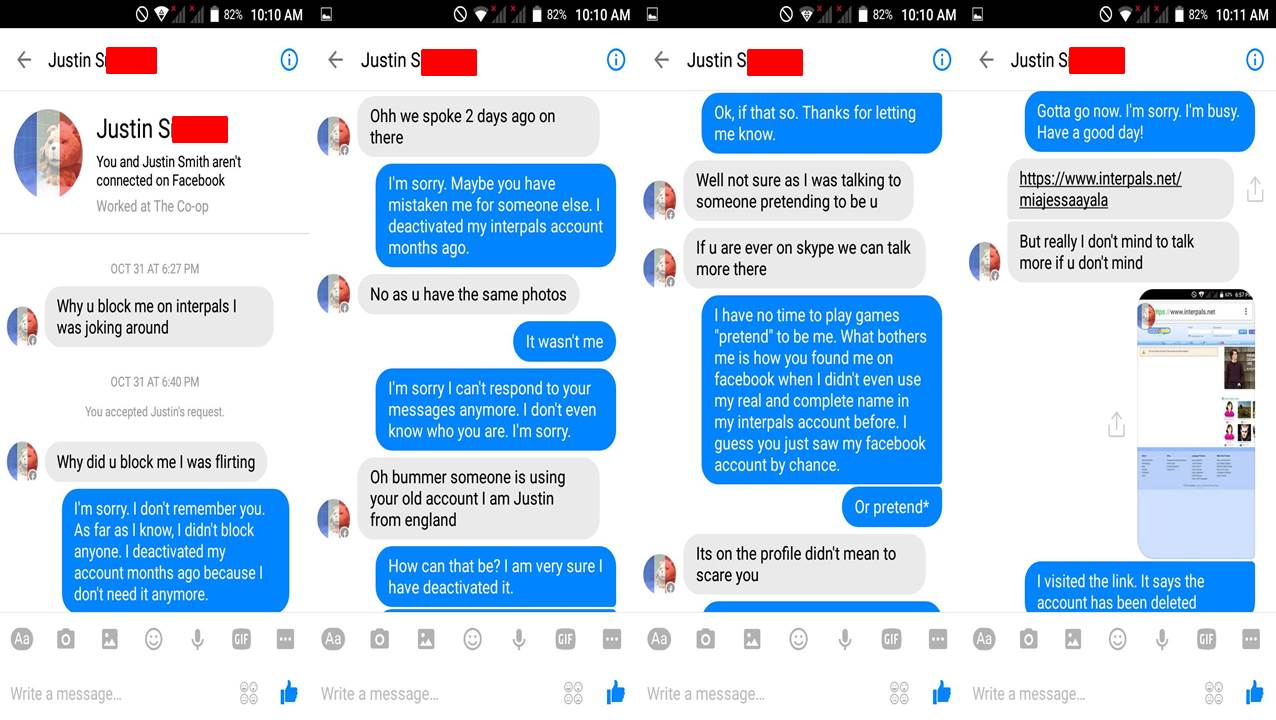Image resolution: width=1276 pixels, height=720 pixels.
Task: Open emoji picker in third panel toolbar
Action: (x=798, y=639)
